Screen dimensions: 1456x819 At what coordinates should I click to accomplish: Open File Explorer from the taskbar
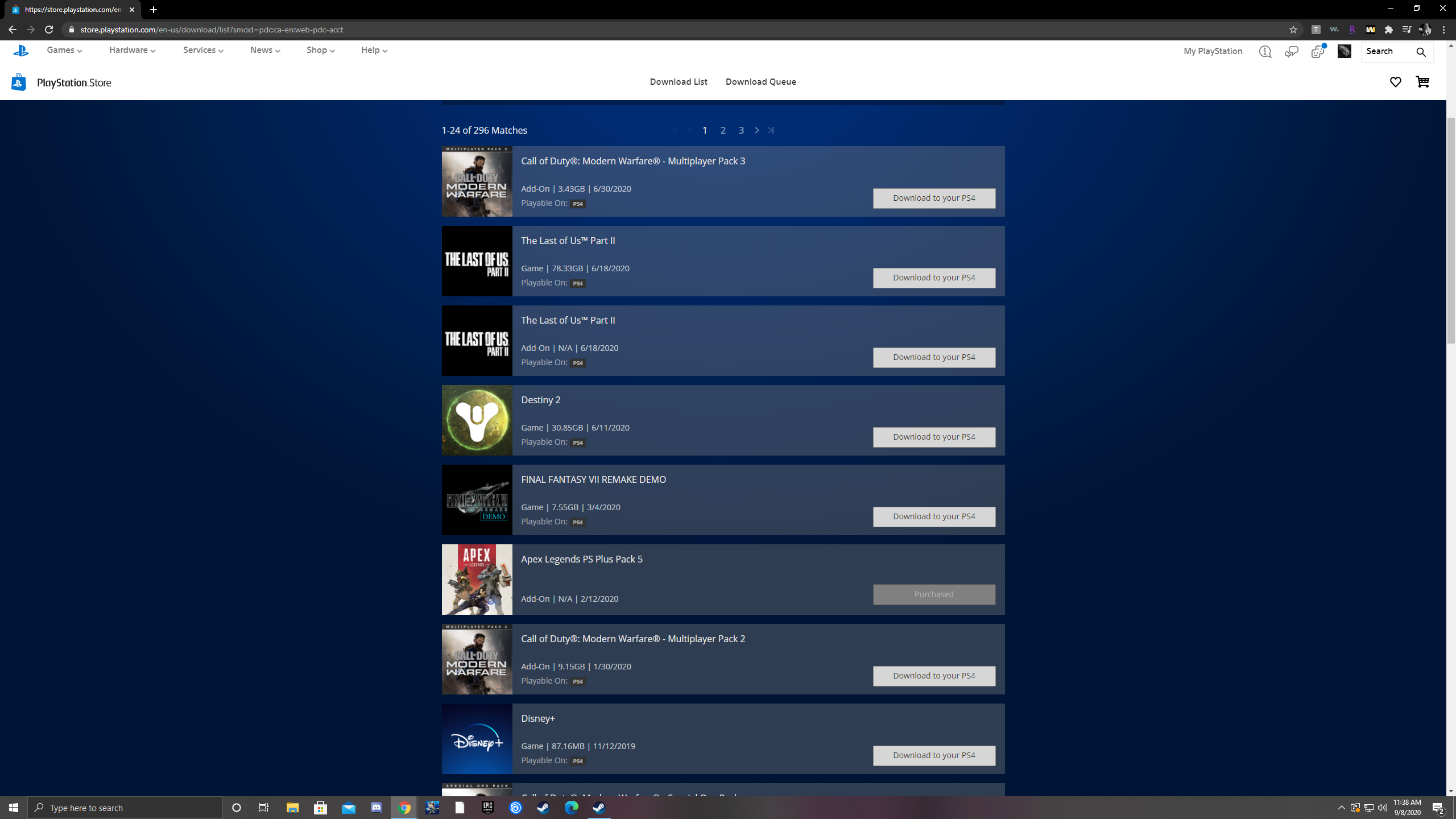[x=292, y=807]
